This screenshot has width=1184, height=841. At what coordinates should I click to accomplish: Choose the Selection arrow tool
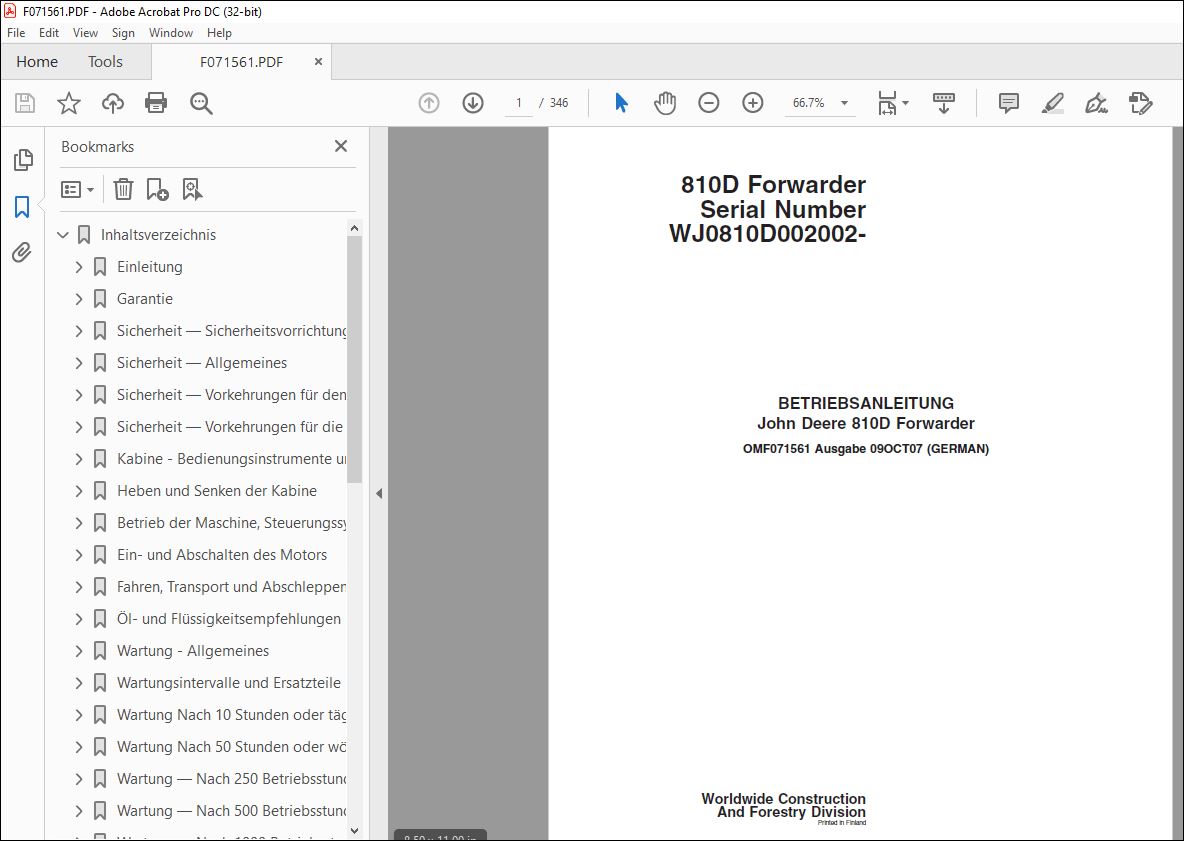621,103
